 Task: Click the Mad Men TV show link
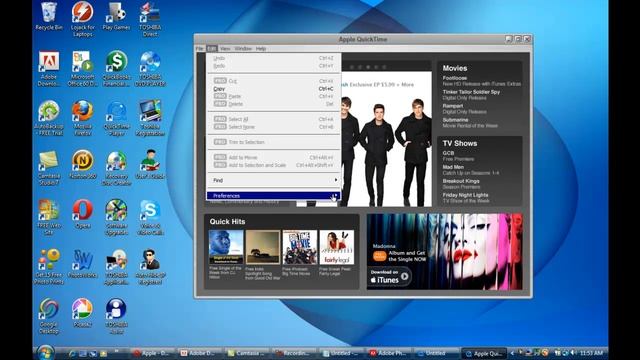click(453, 167)
